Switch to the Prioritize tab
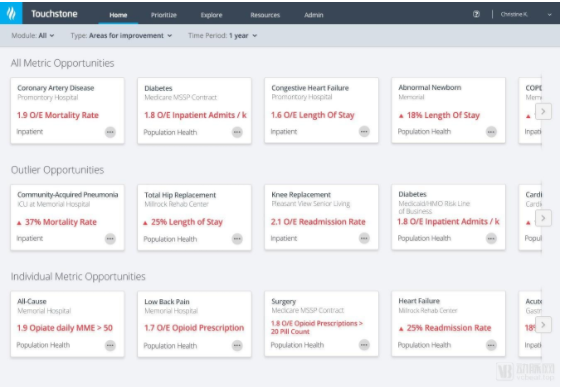The height and width of the screenshot is (387, 562). [x=164, y=15]
